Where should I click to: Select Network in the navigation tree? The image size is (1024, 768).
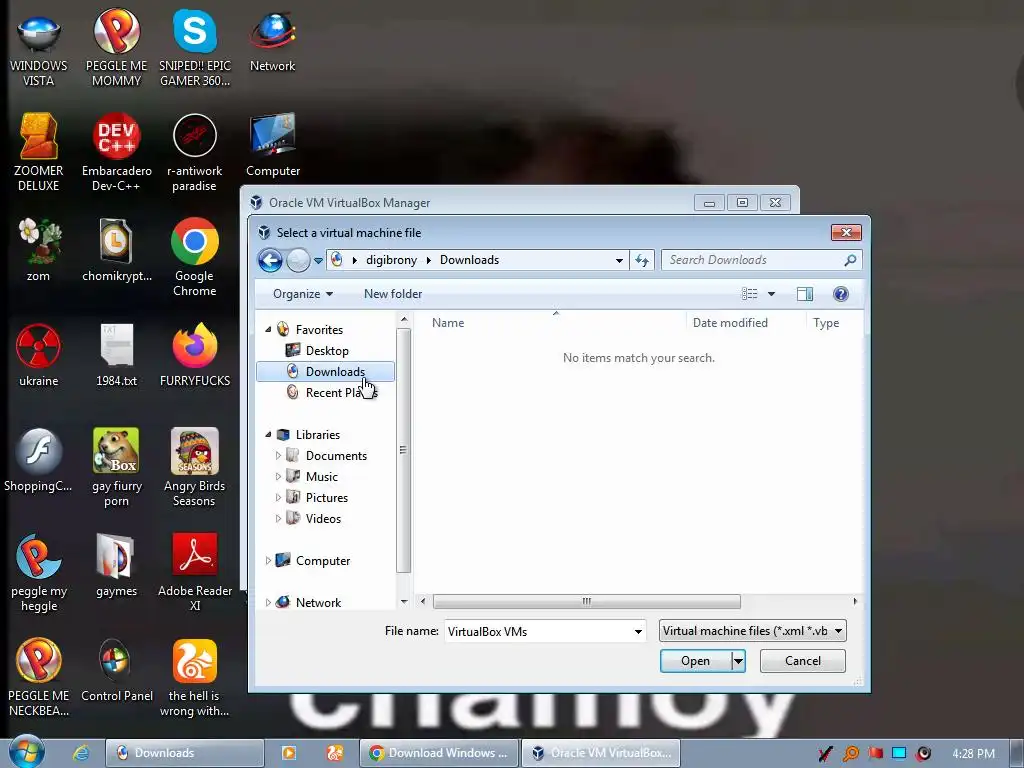(318, 603)
